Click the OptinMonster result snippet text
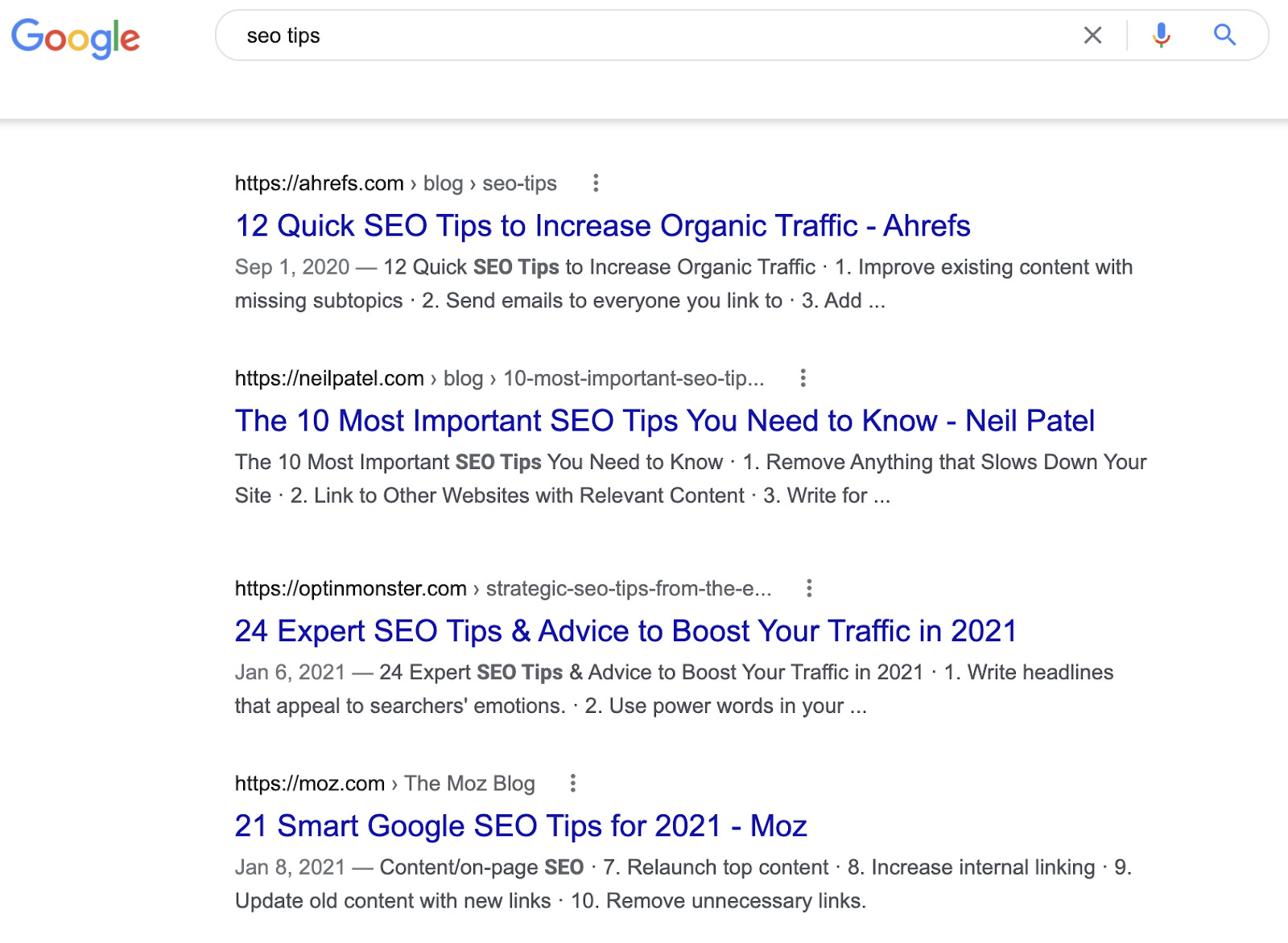The image size is (1288, 943). pyautogui.click(x=673, y=689)
